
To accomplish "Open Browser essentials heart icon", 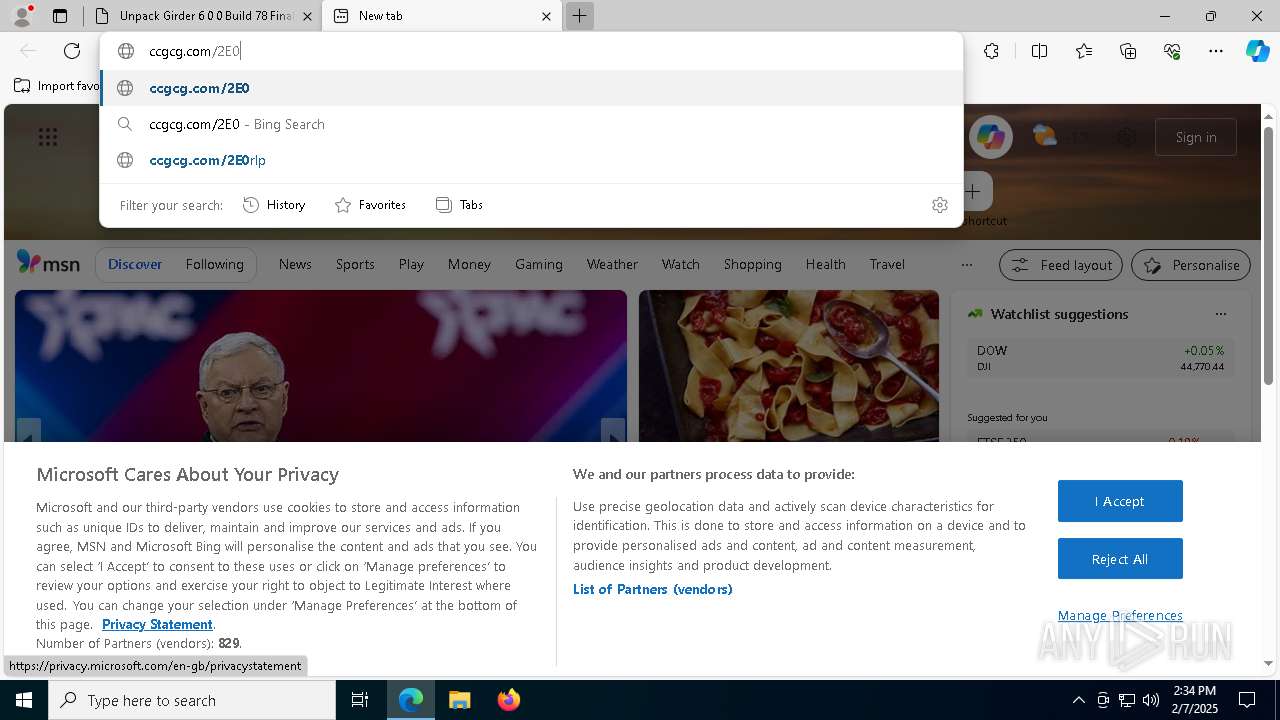I will click(1172, 51).
